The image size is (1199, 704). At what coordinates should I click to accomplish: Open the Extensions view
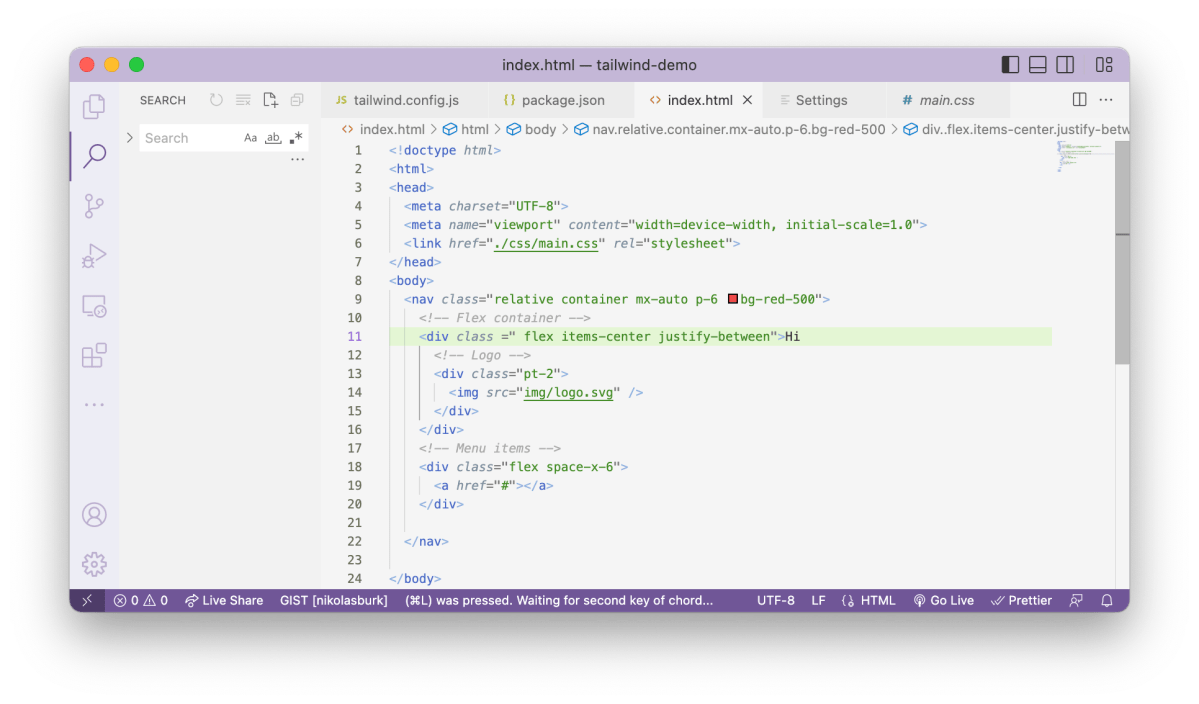coord(94,355)
